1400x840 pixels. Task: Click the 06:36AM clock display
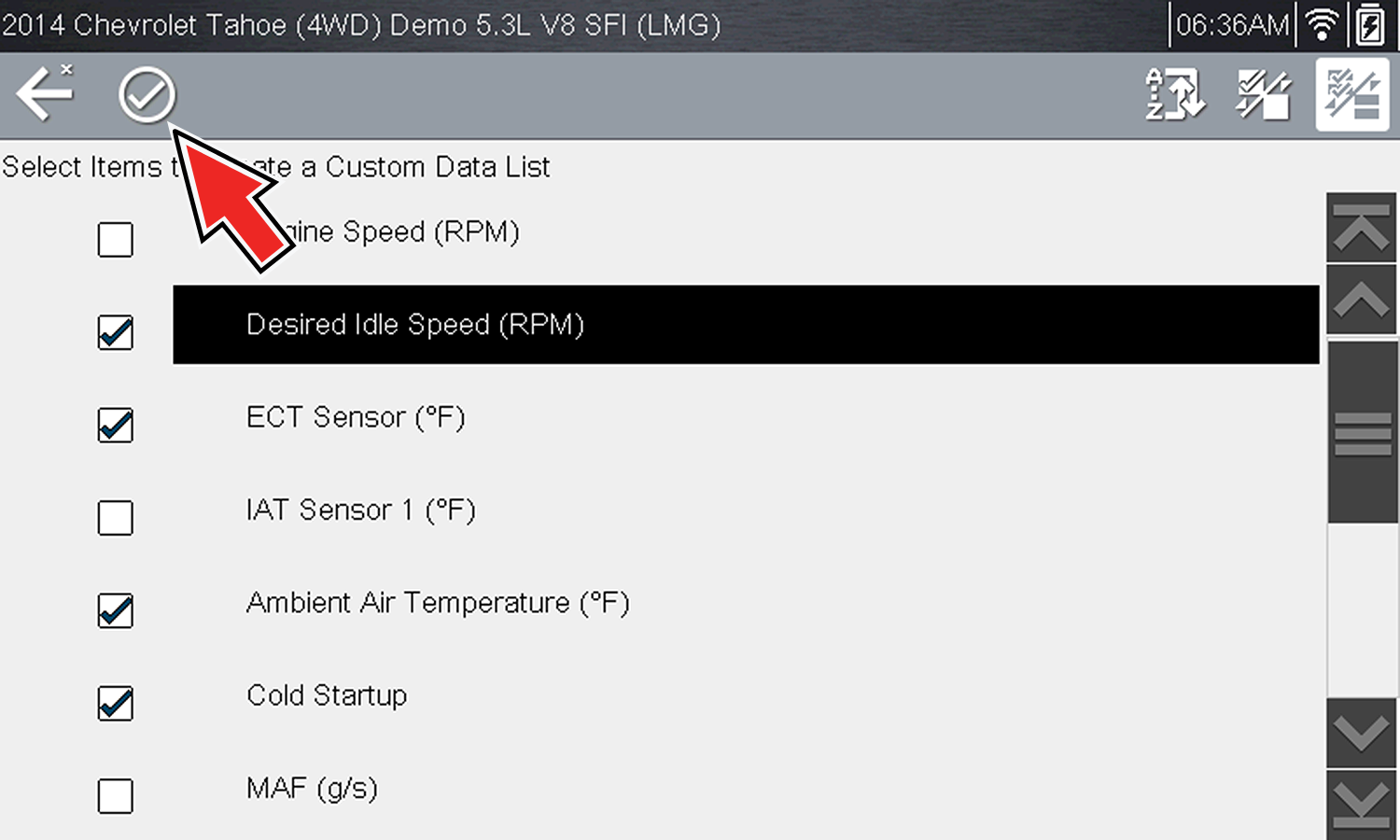1232,25
